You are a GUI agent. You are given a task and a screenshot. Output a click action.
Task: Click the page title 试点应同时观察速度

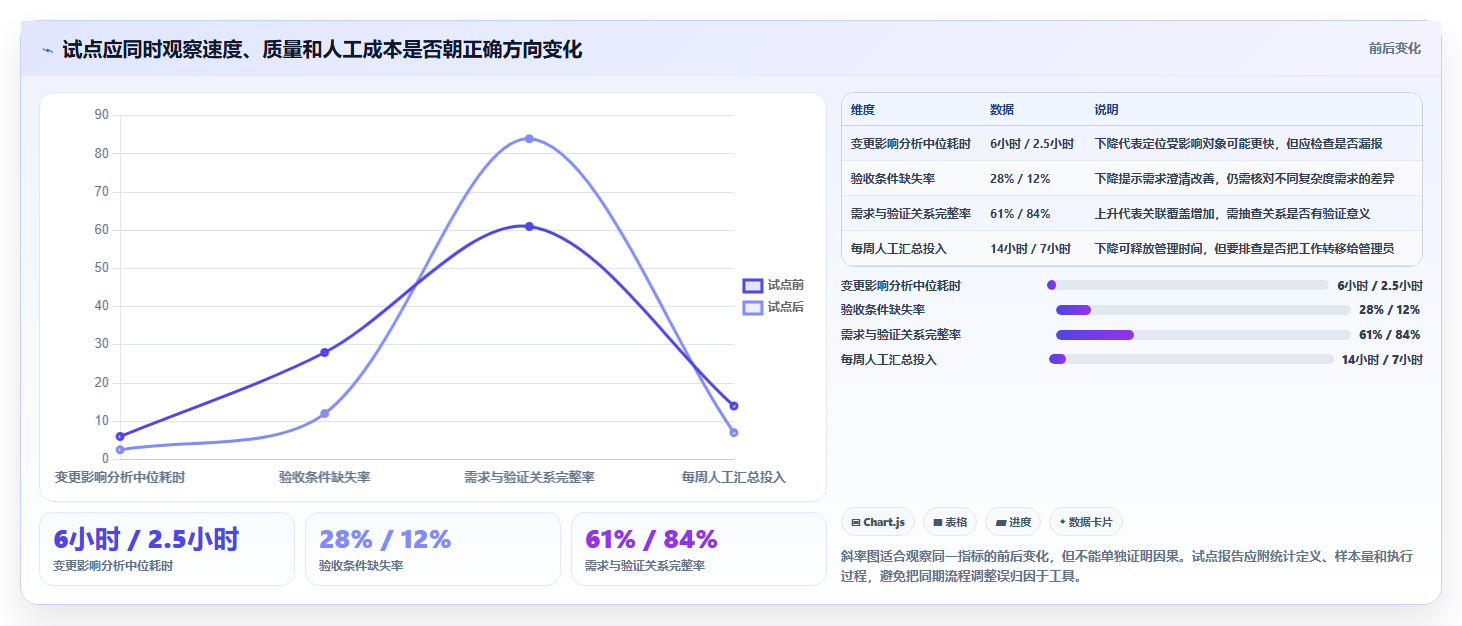(322, 49)
